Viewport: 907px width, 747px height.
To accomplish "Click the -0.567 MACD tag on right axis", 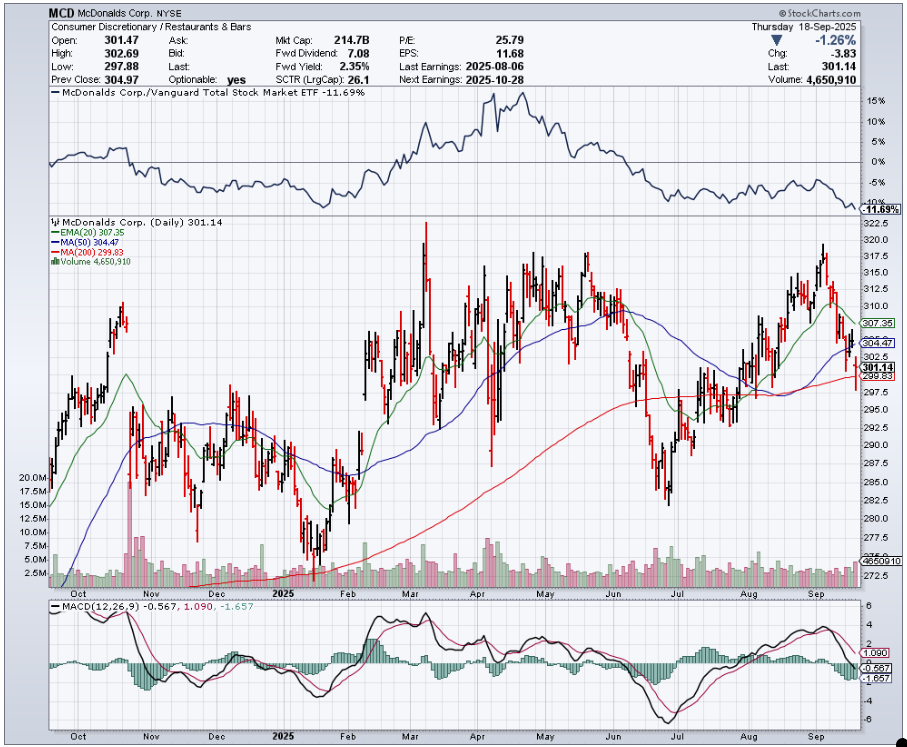I will pyautogui.click(x=876, y=668).
